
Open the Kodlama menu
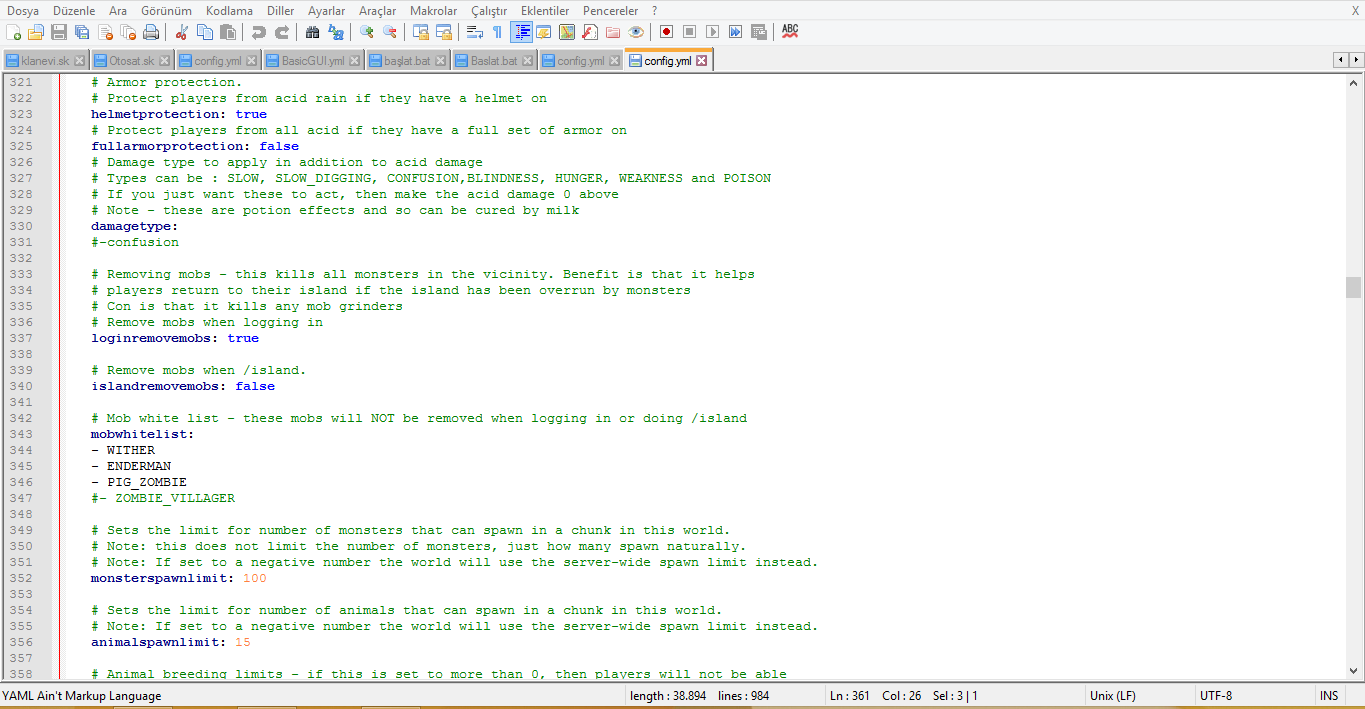229,10
